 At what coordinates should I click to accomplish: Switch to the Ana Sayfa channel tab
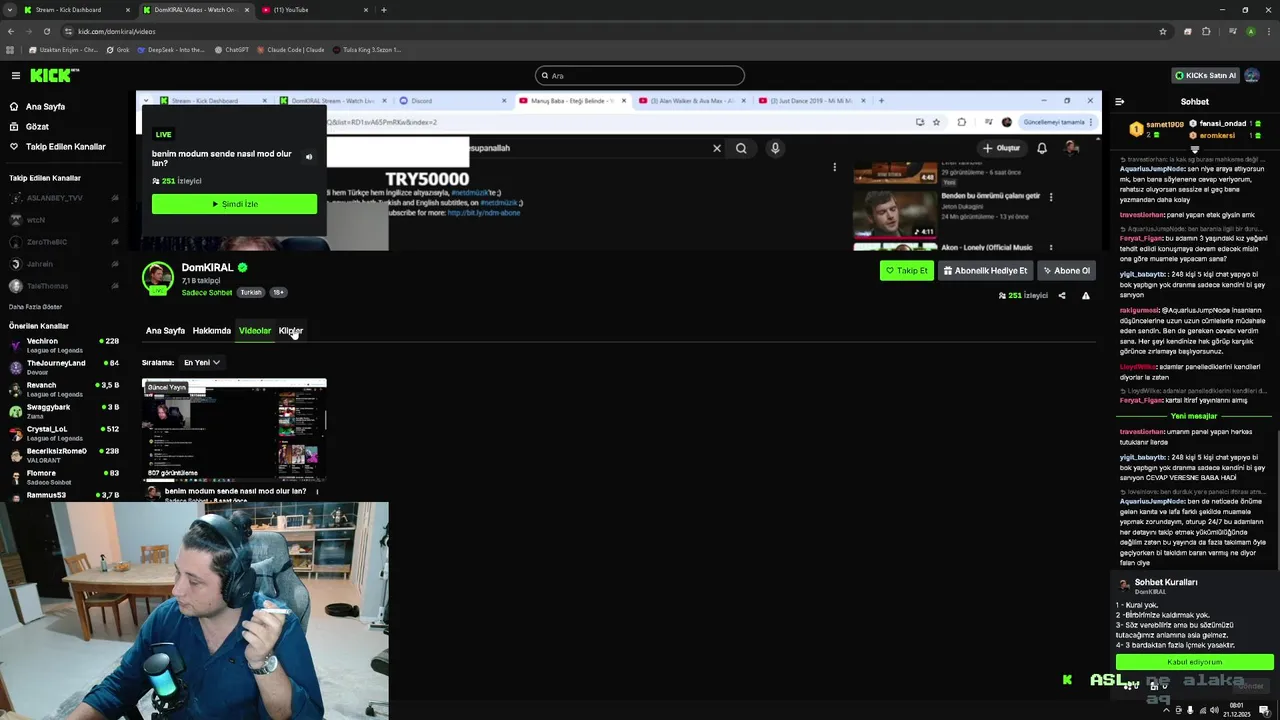coord(165,331)
